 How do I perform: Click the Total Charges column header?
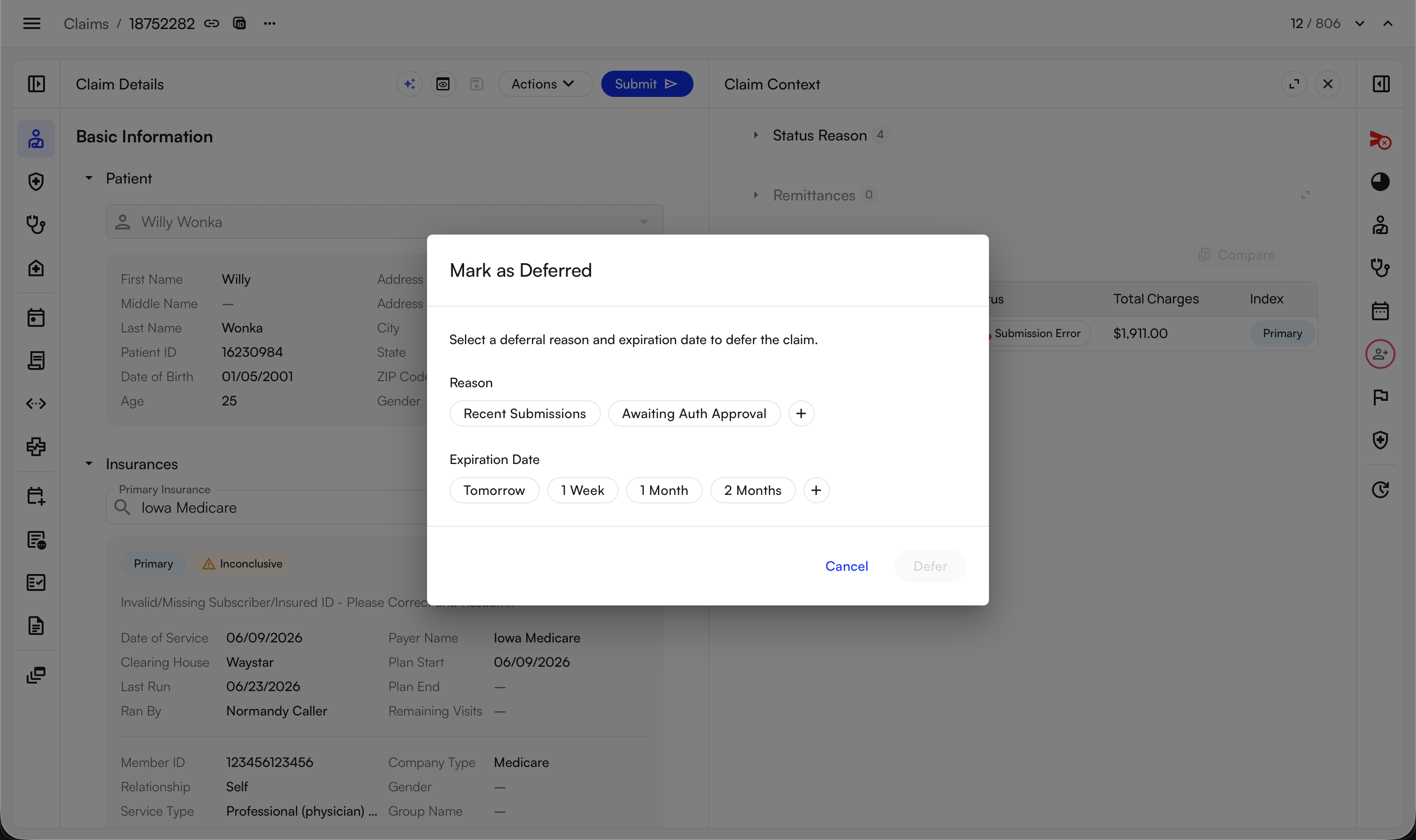pyautogui.click(x=1156, y=299)
